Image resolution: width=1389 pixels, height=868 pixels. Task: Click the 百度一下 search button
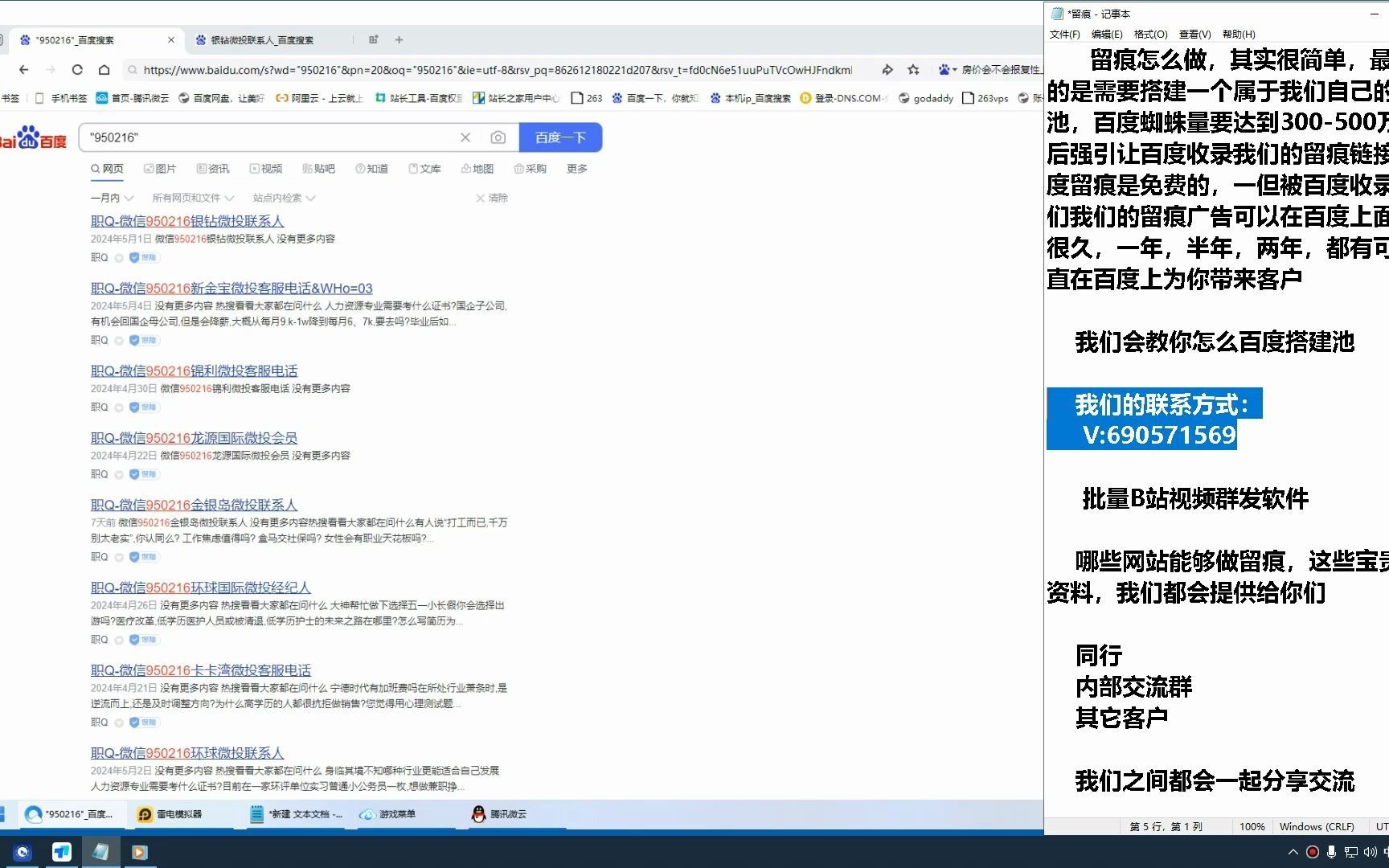coord(560,137)
